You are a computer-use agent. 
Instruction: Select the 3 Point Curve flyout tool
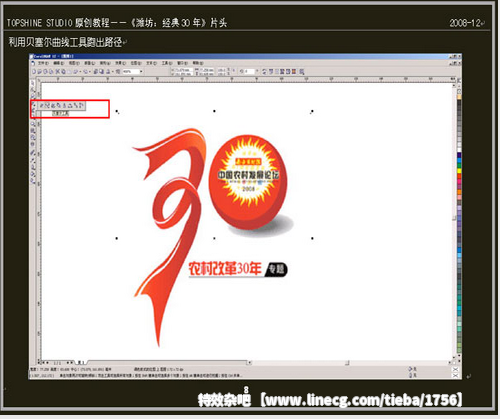[70, 105]
